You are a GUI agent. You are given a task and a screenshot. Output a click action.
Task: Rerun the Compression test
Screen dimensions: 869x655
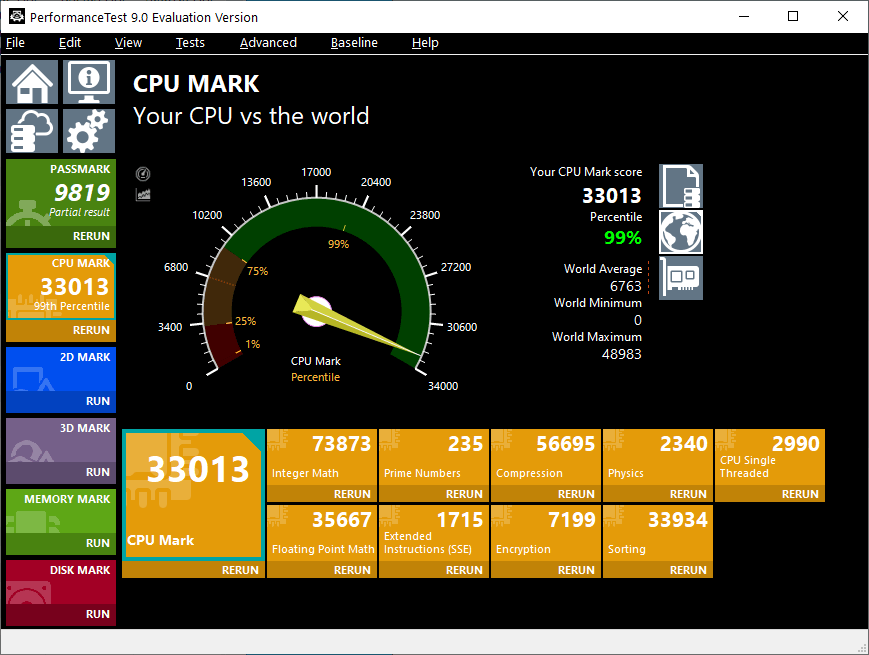[x=545, y=494]
